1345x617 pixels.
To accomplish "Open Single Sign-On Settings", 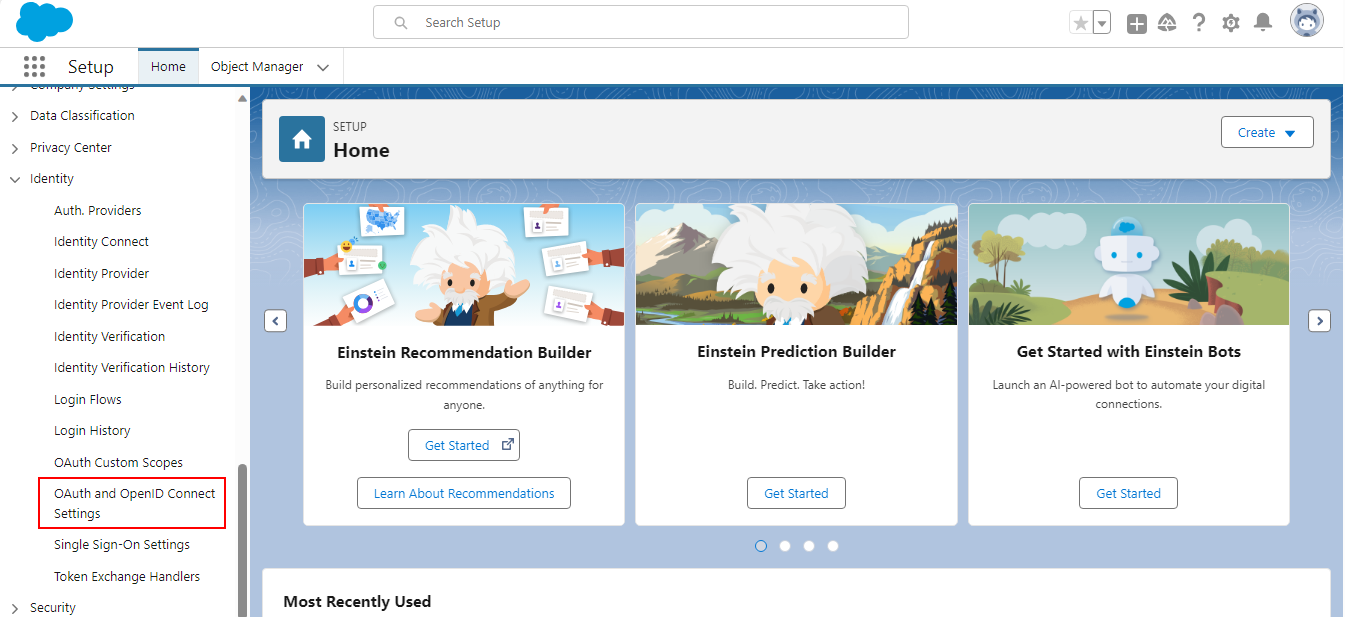I will [122, 545].
